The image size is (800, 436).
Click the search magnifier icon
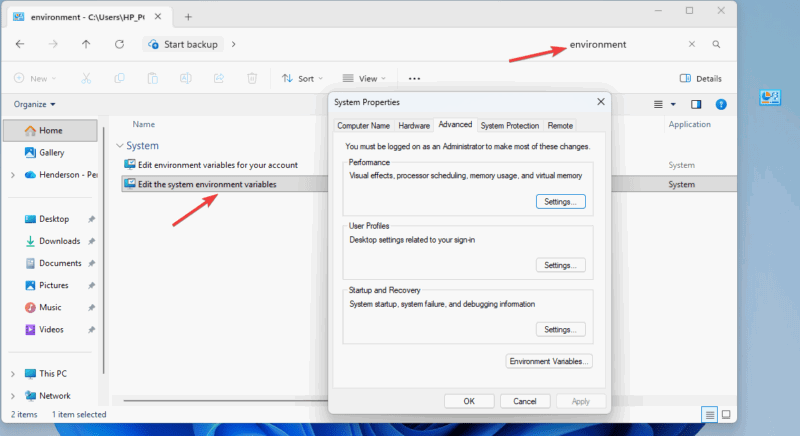point(716,44)
